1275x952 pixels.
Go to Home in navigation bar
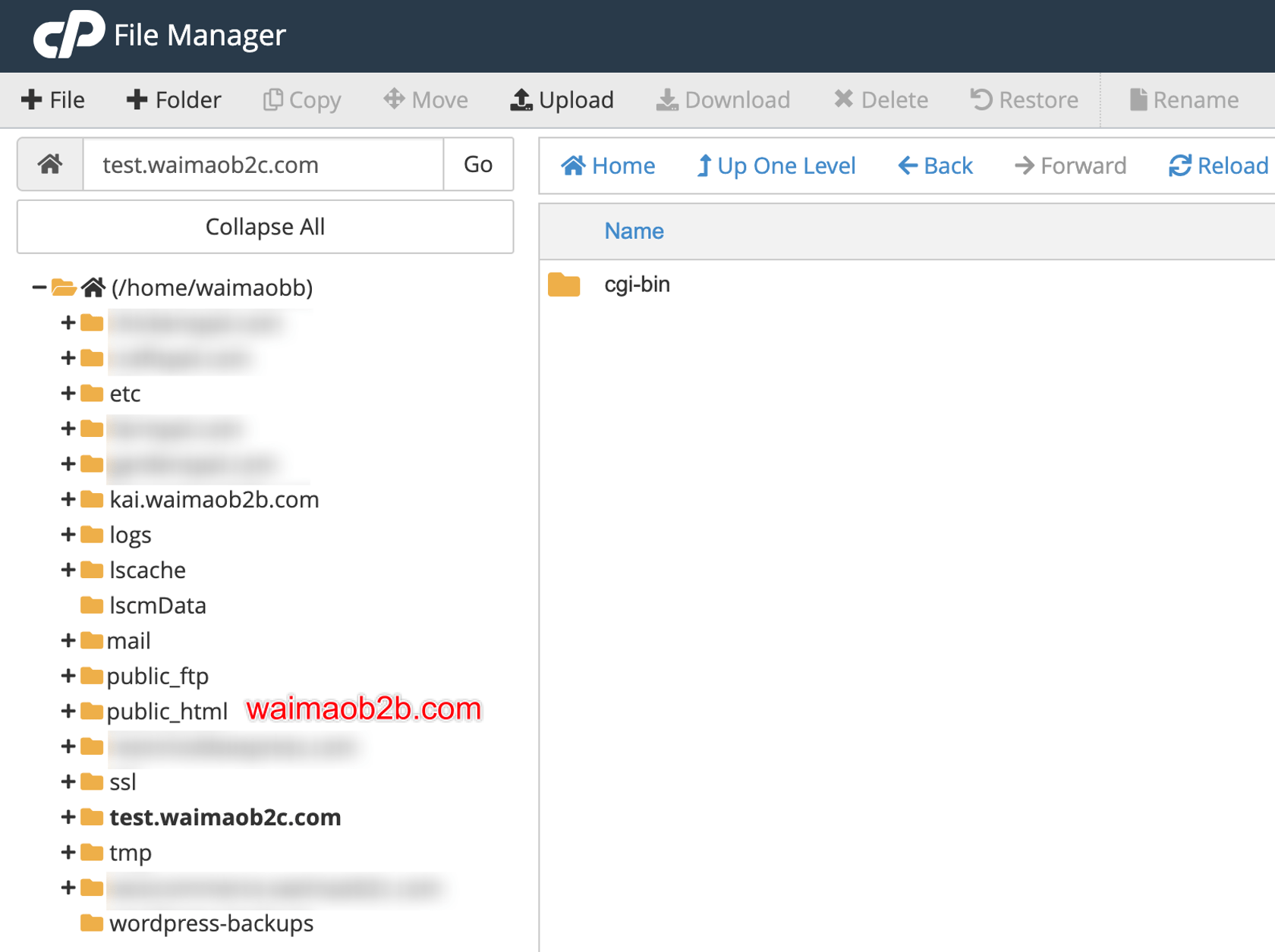tap(608, 165)
